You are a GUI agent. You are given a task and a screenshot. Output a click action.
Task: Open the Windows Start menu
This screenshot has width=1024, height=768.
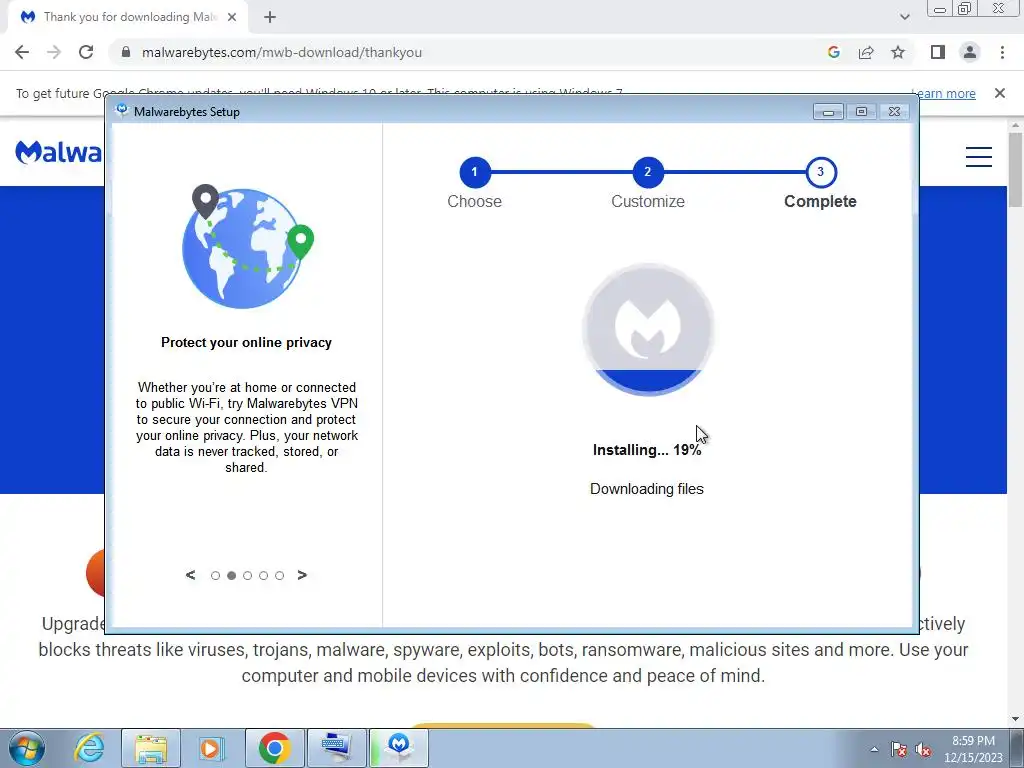(27, 748)
